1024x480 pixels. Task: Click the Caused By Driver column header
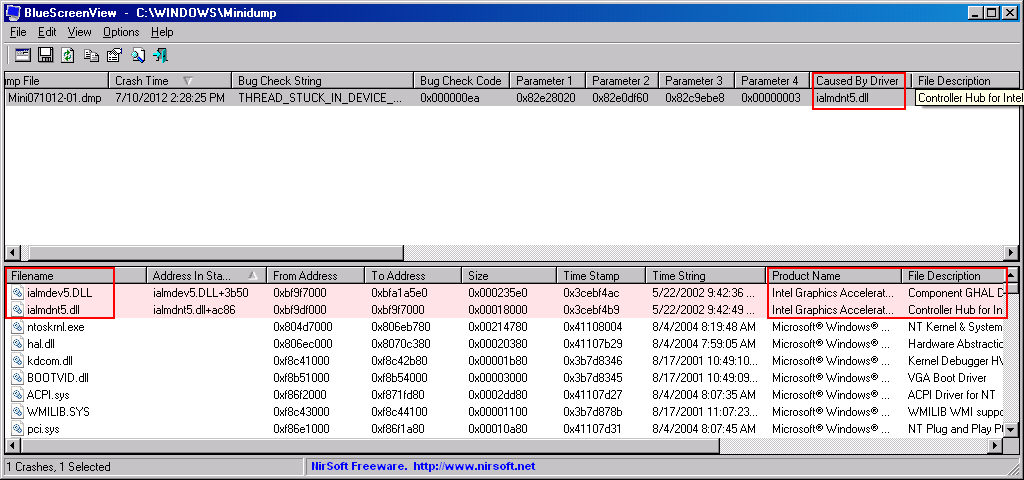click(857, 81)
